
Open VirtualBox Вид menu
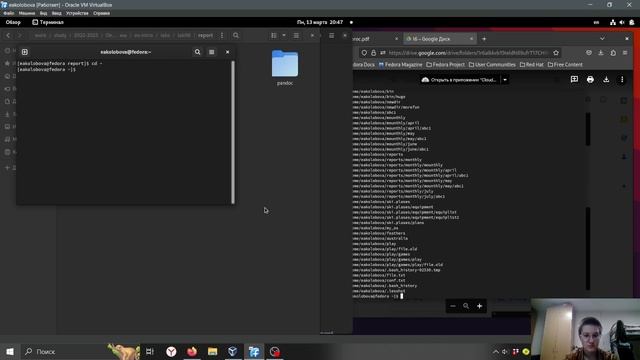pos(43,13)
